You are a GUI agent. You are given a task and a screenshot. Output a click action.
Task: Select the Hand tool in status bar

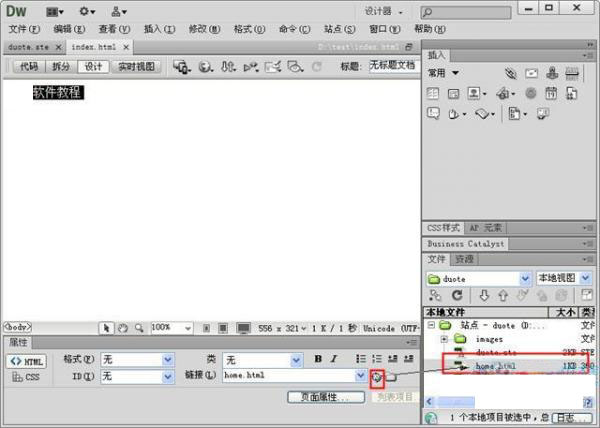pos(123,328)
